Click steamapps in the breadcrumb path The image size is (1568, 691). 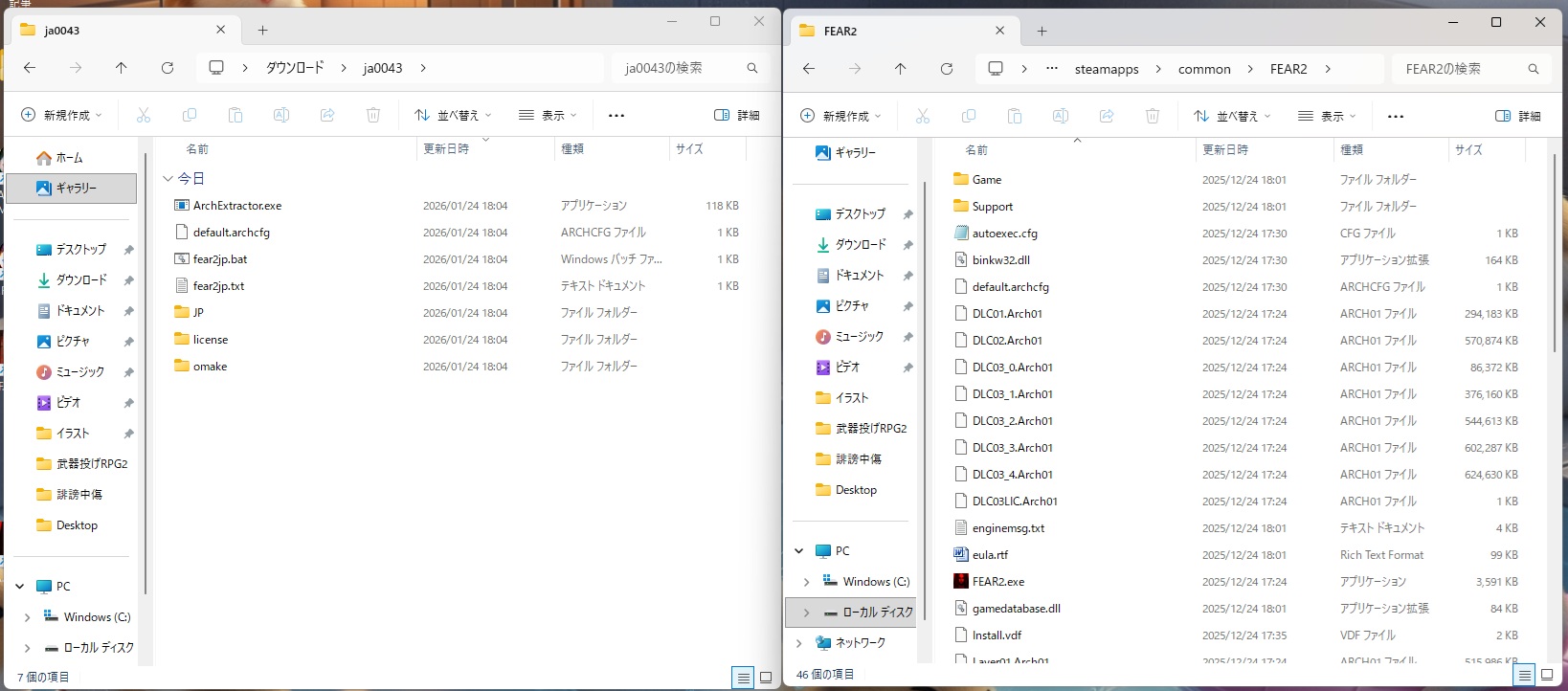click(1106, 70)
